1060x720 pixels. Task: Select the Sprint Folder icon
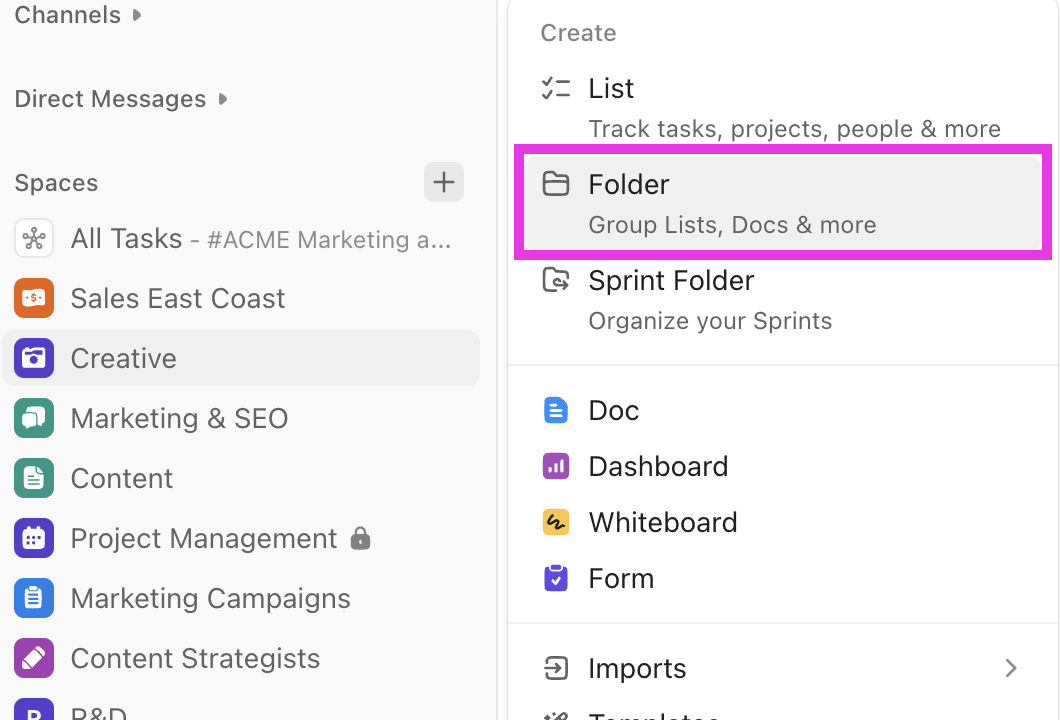(556, 280)
